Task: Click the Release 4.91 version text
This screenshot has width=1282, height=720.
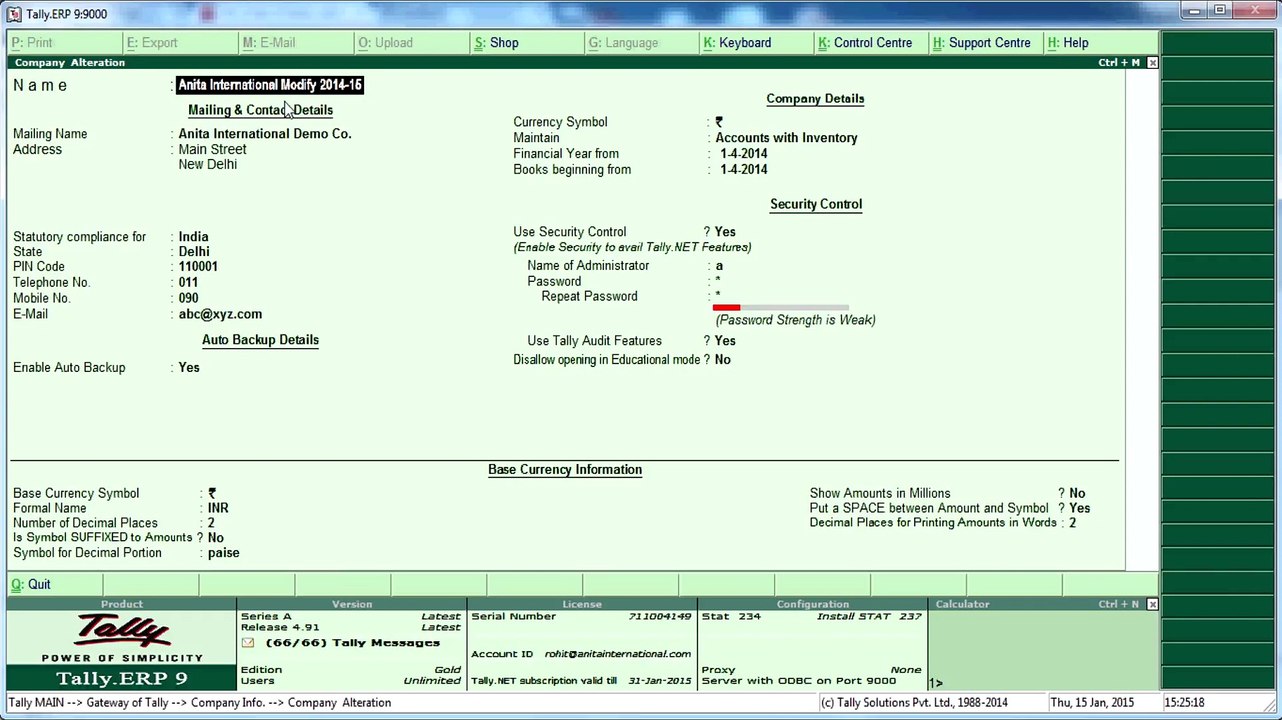Action: [x=280, y=628]
